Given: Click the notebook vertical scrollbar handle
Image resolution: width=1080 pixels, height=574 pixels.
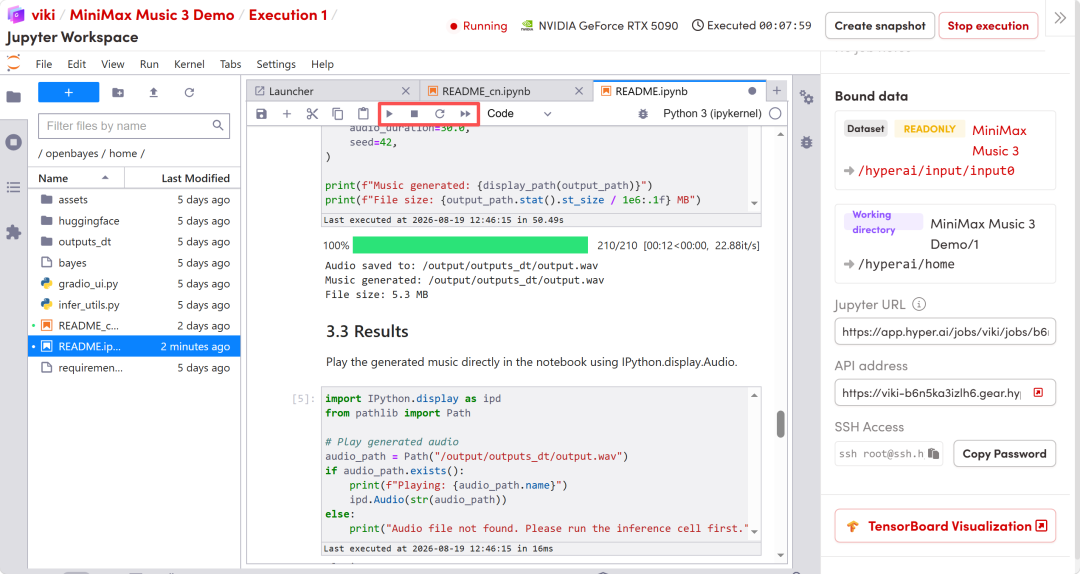Looking at the screenshot, I should (x=780, y=424).
